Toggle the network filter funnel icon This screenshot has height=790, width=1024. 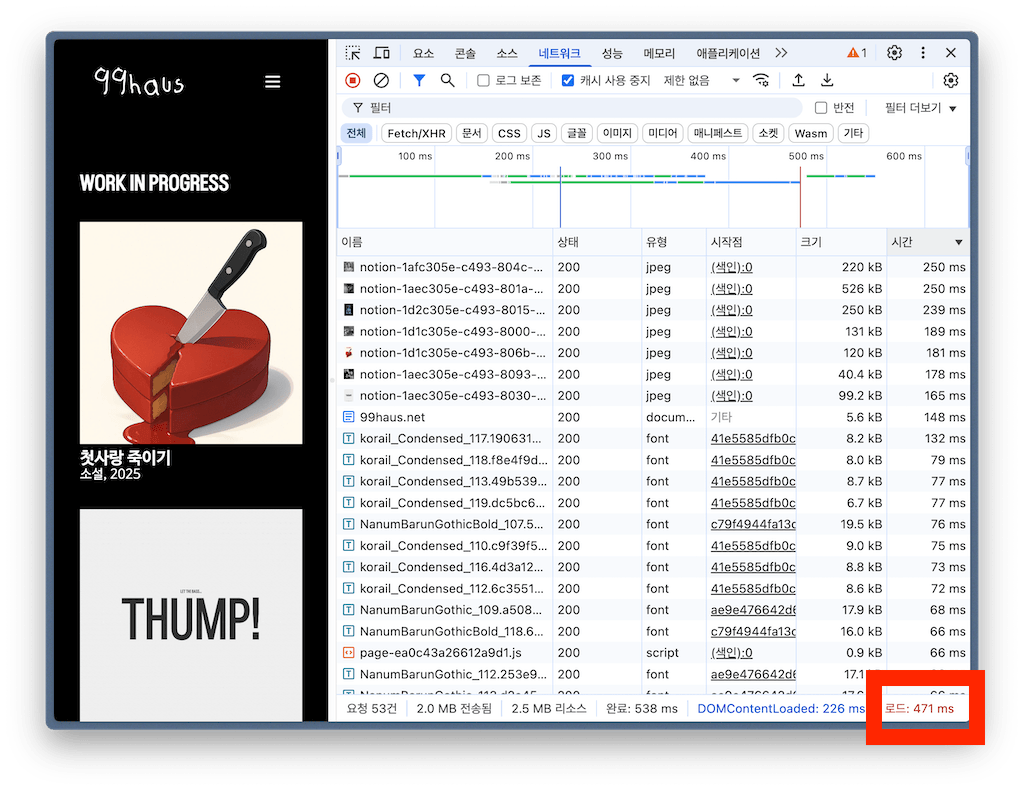click(419, 80)
